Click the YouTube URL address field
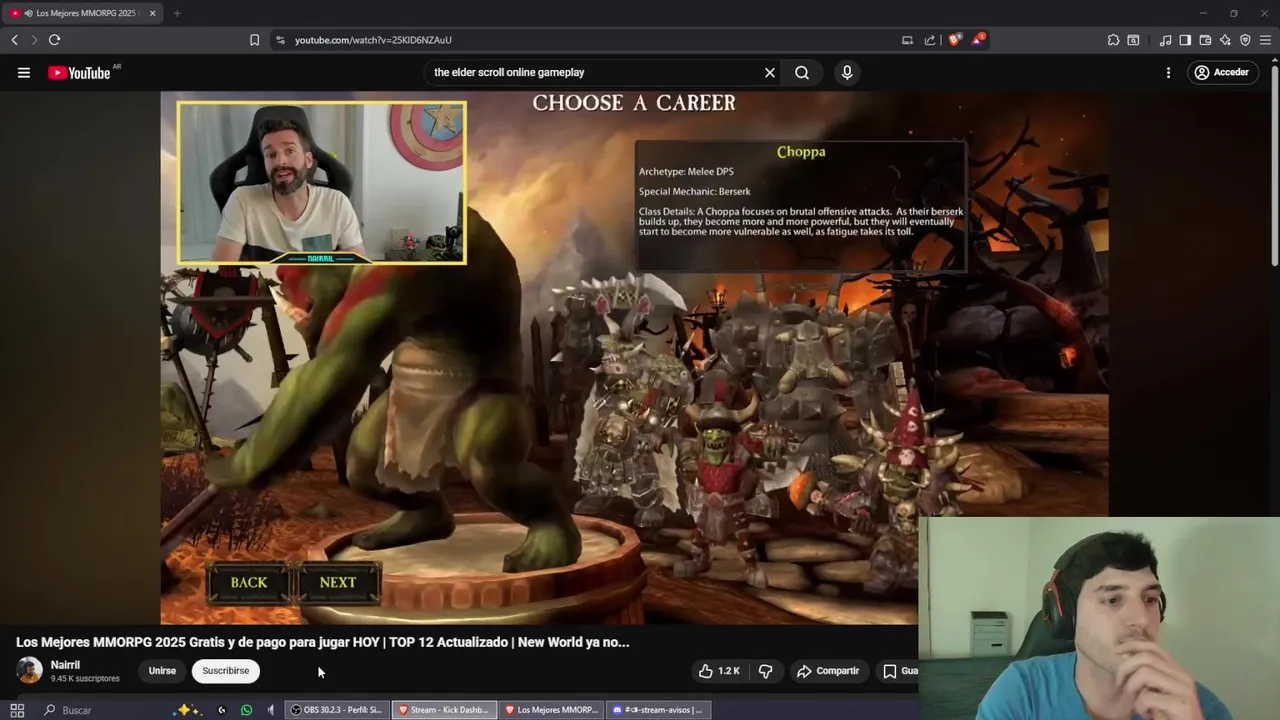Image resolution: width=1280 pixels, height=720 pixels. 590,40
